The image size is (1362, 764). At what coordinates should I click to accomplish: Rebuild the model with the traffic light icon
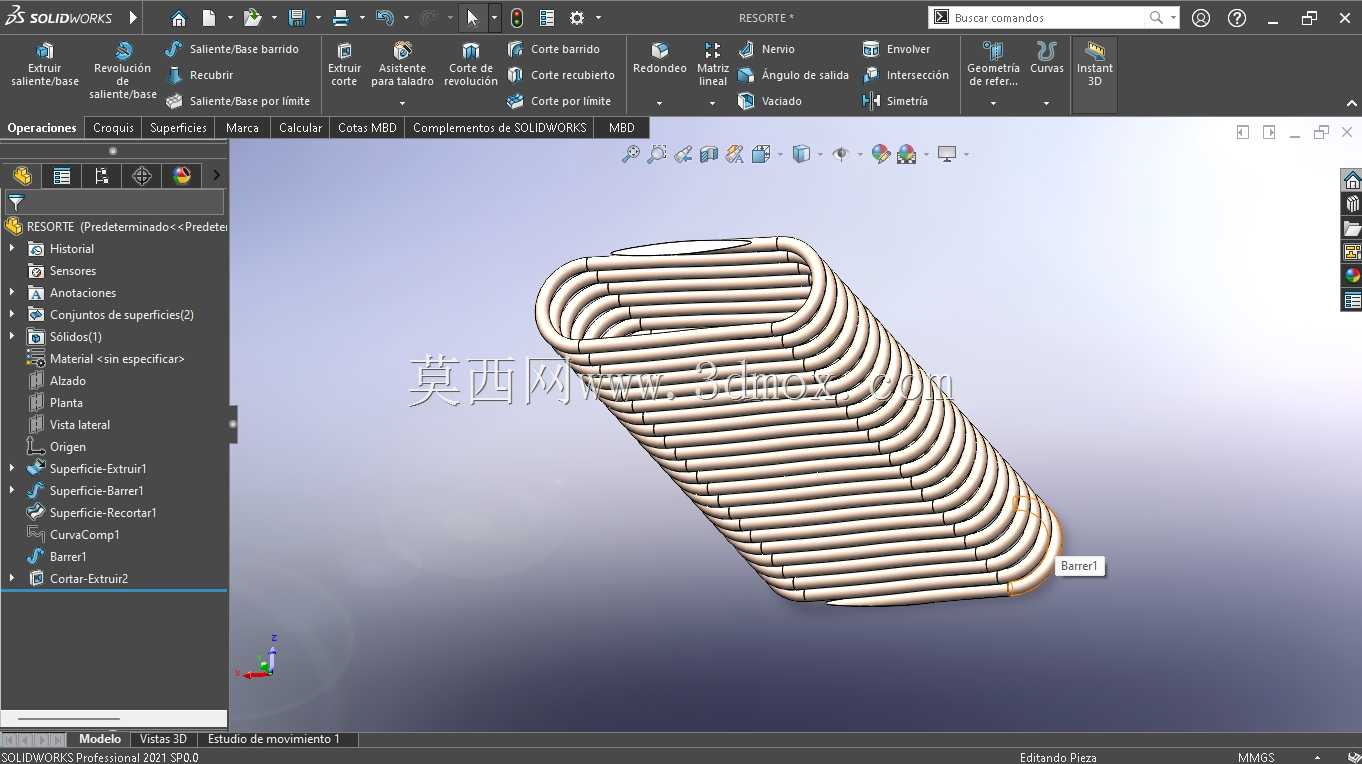click(517, 18)
